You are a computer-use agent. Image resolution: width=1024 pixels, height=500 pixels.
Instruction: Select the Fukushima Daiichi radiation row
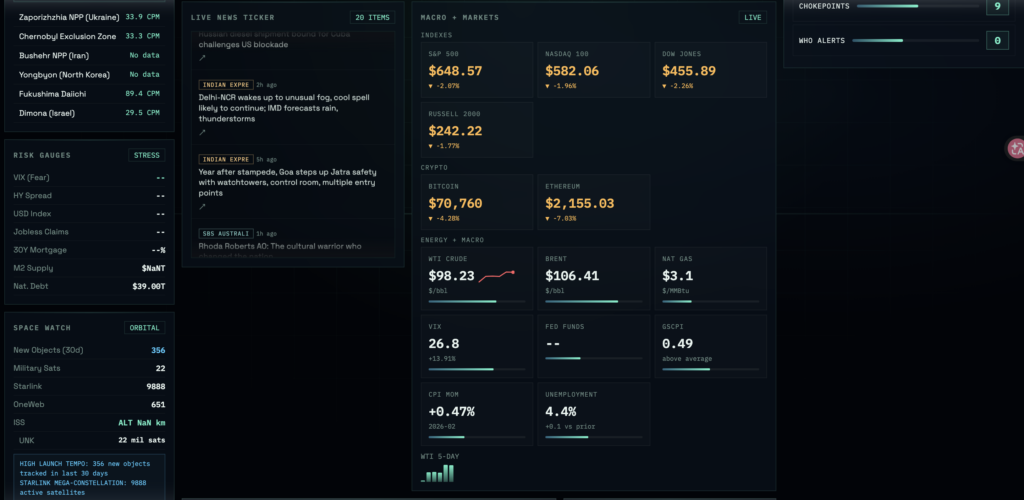point(88,93)
